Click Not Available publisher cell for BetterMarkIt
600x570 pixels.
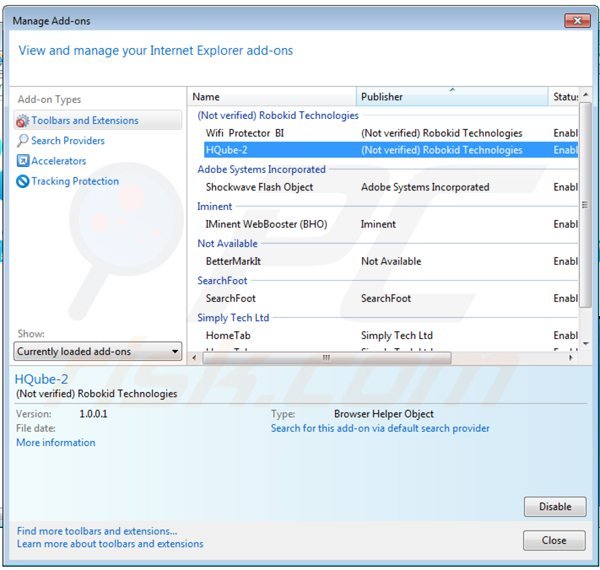391,261
